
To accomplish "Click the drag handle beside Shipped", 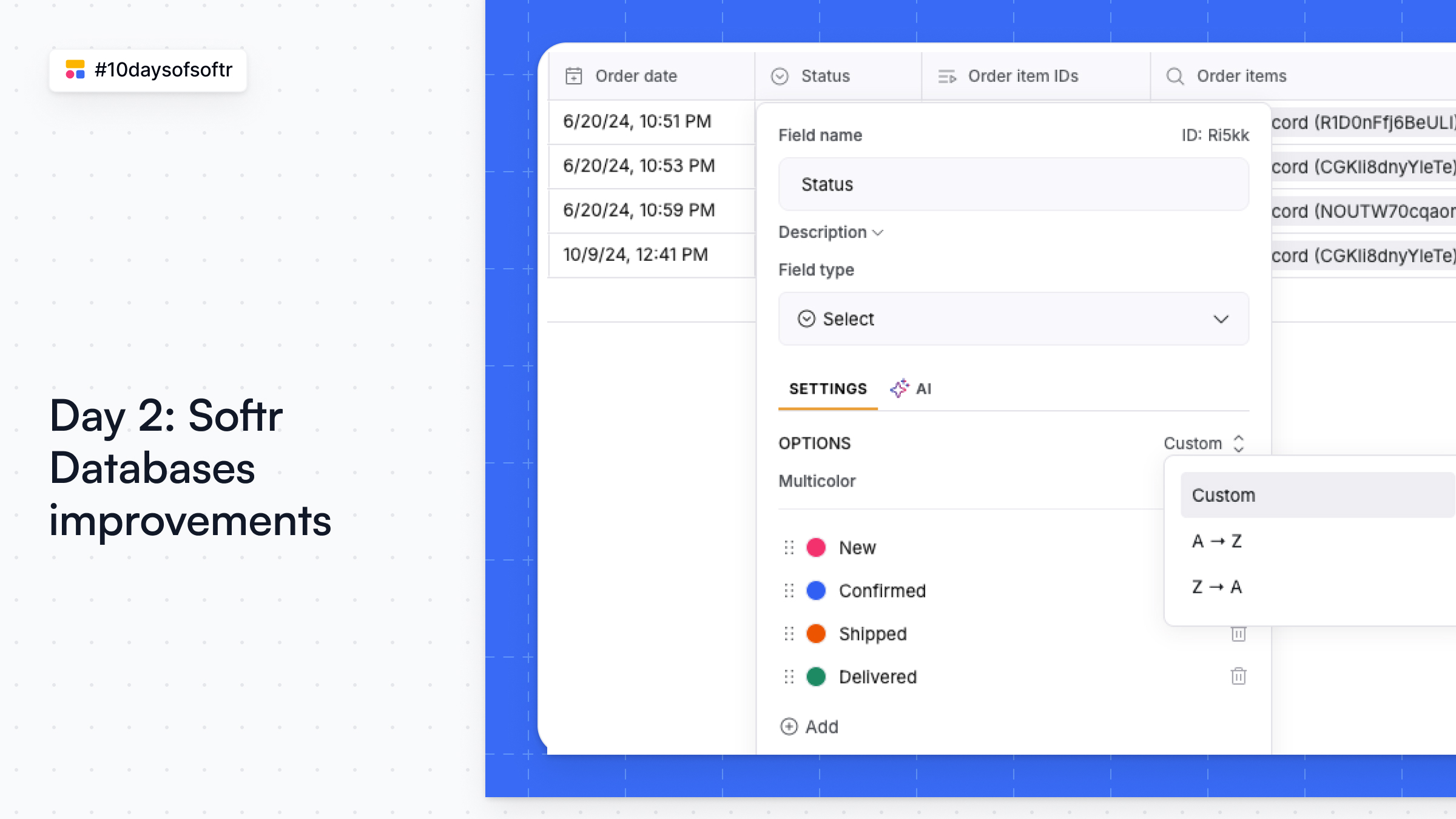I will [789, 634].
